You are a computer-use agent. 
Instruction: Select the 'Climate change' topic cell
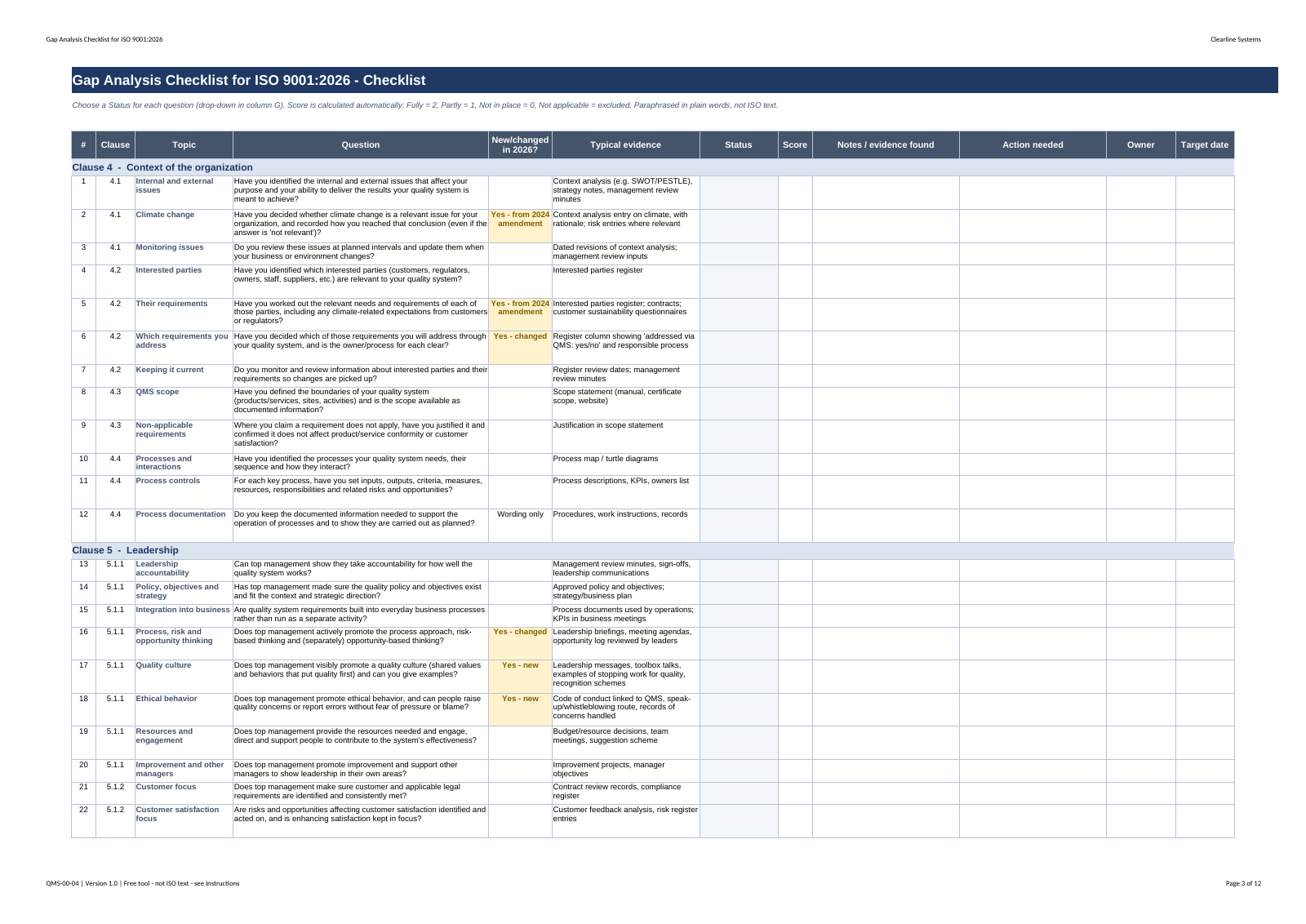pos(184,225)
